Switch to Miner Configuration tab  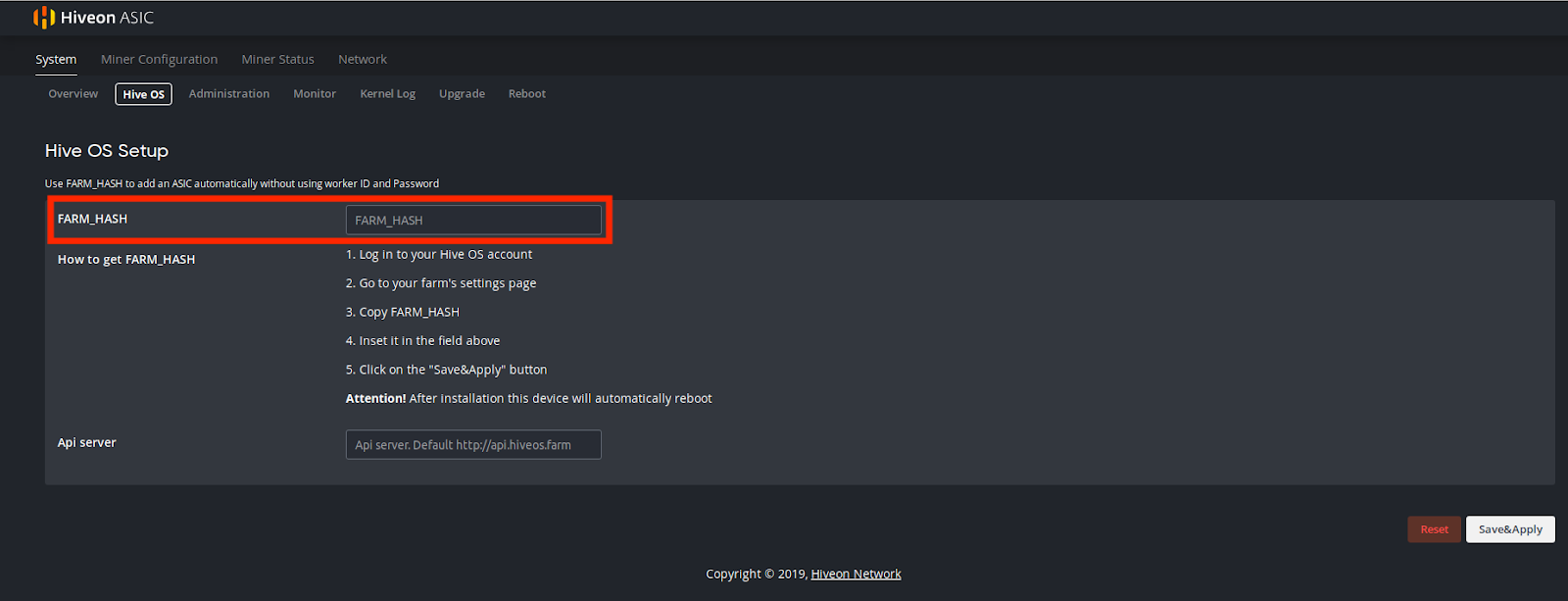159,60
